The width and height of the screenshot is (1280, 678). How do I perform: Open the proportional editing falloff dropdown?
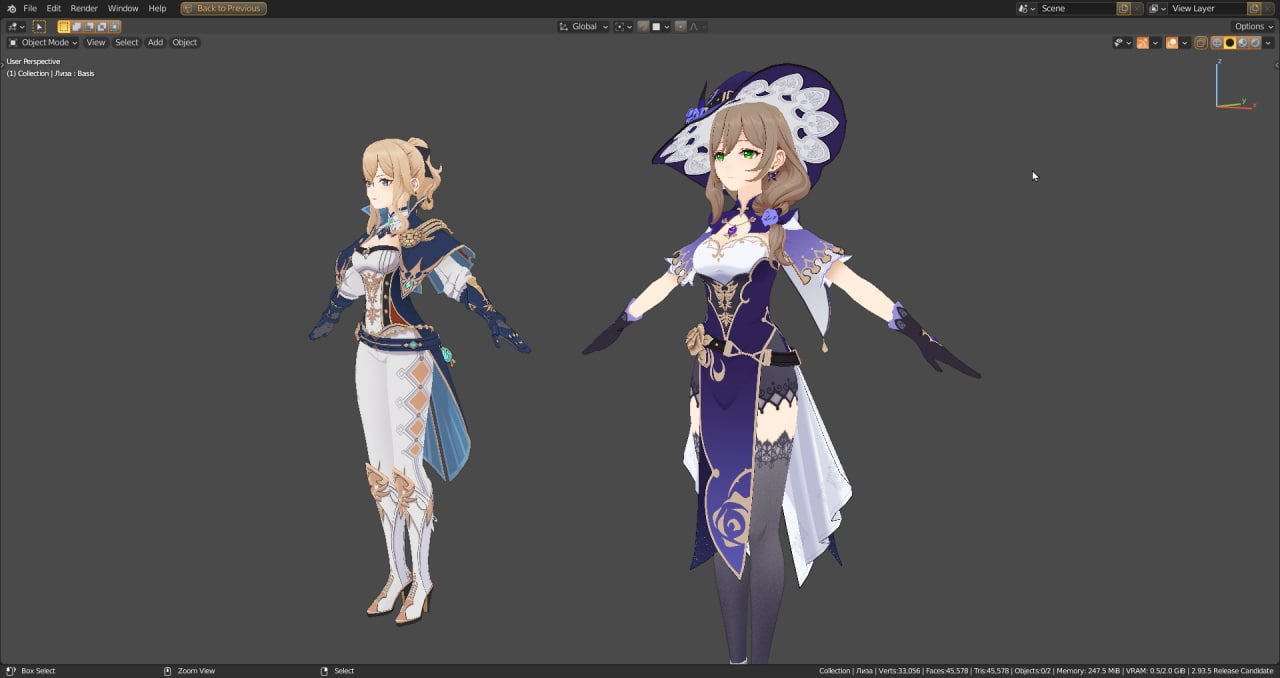[x=697, y=27]
